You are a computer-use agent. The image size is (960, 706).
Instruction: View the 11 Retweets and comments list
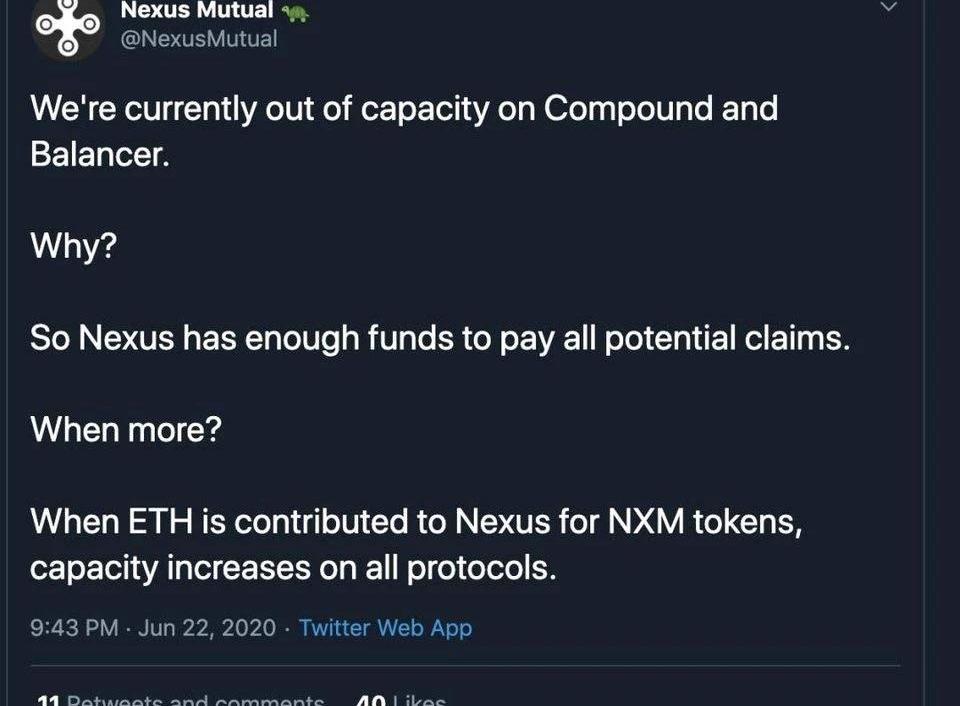[x=180, y=700]
